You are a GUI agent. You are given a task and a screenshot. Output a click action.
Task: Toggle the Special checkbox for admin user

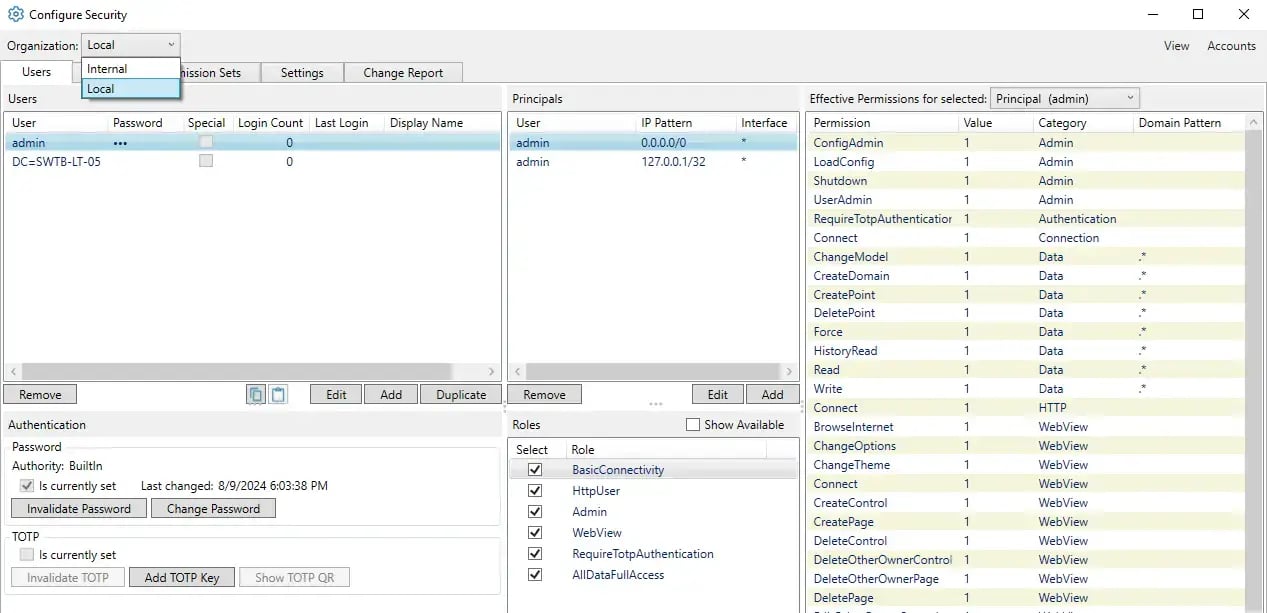[x=206, y=142]
